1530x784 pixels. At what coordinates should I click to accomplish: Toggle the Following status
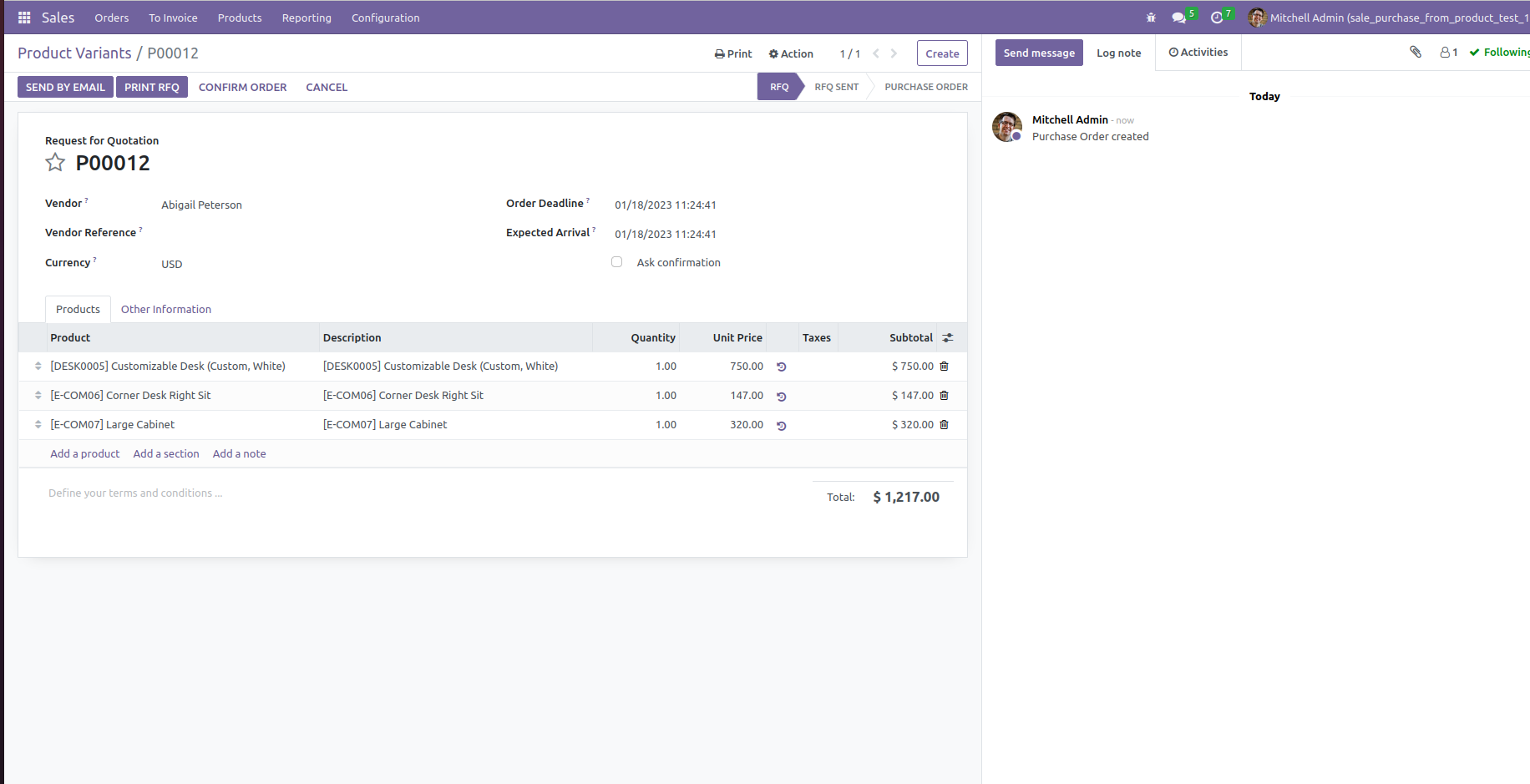click(1500, 53)
